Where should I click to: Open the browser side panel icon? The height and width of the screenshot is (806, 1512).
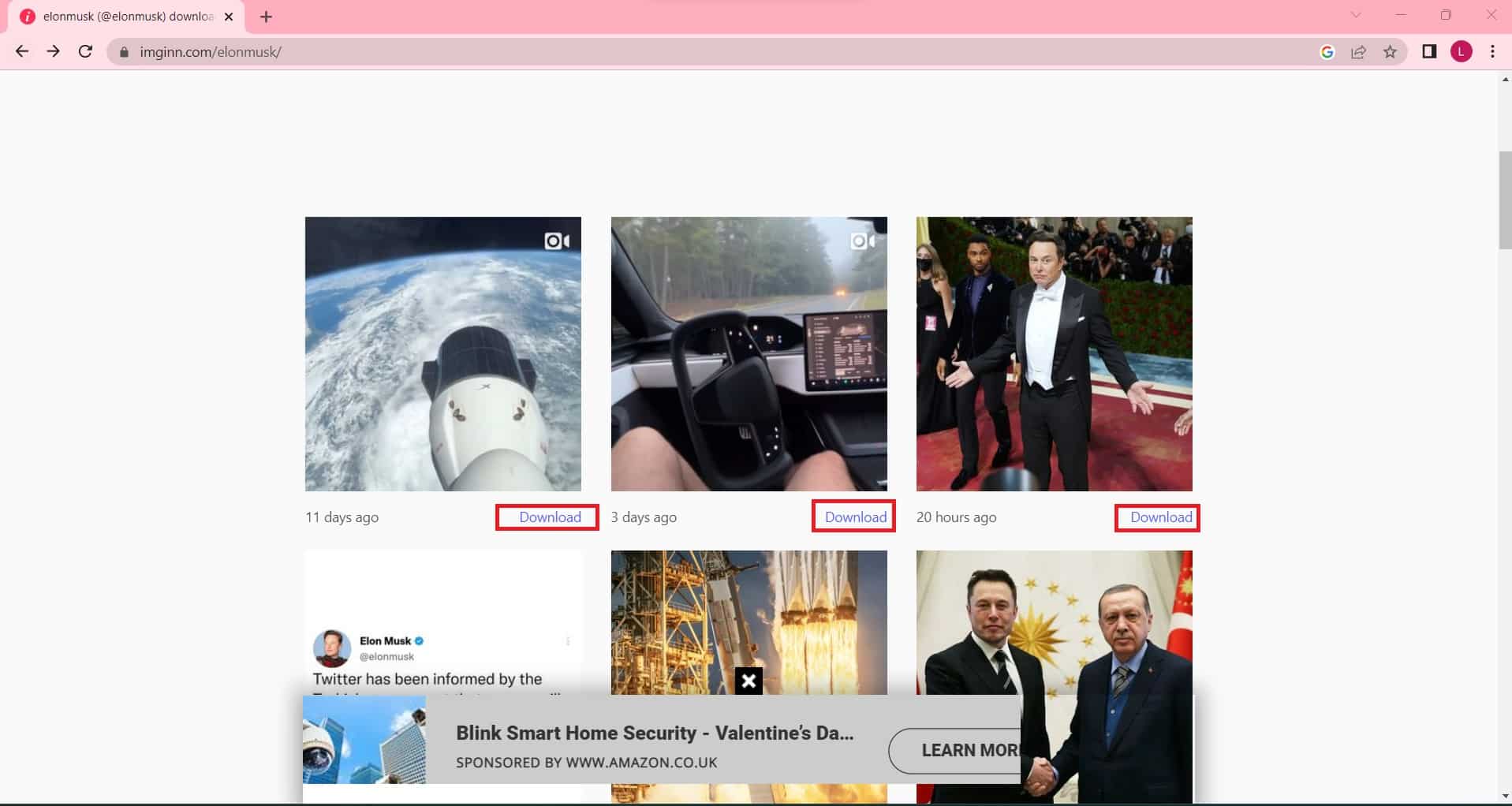click(x=1428, y=51)
